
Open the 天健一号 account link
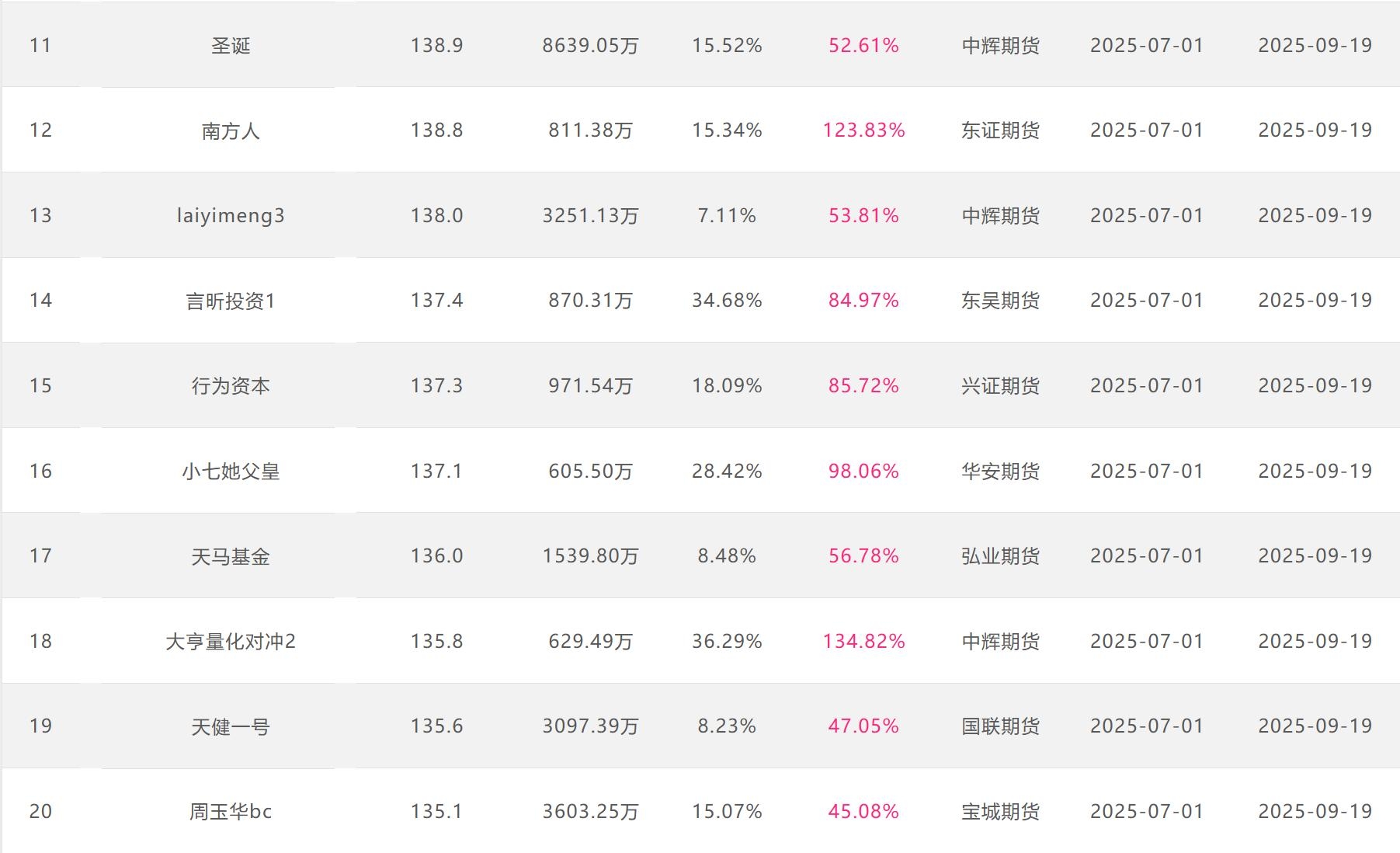click(231, 726)
